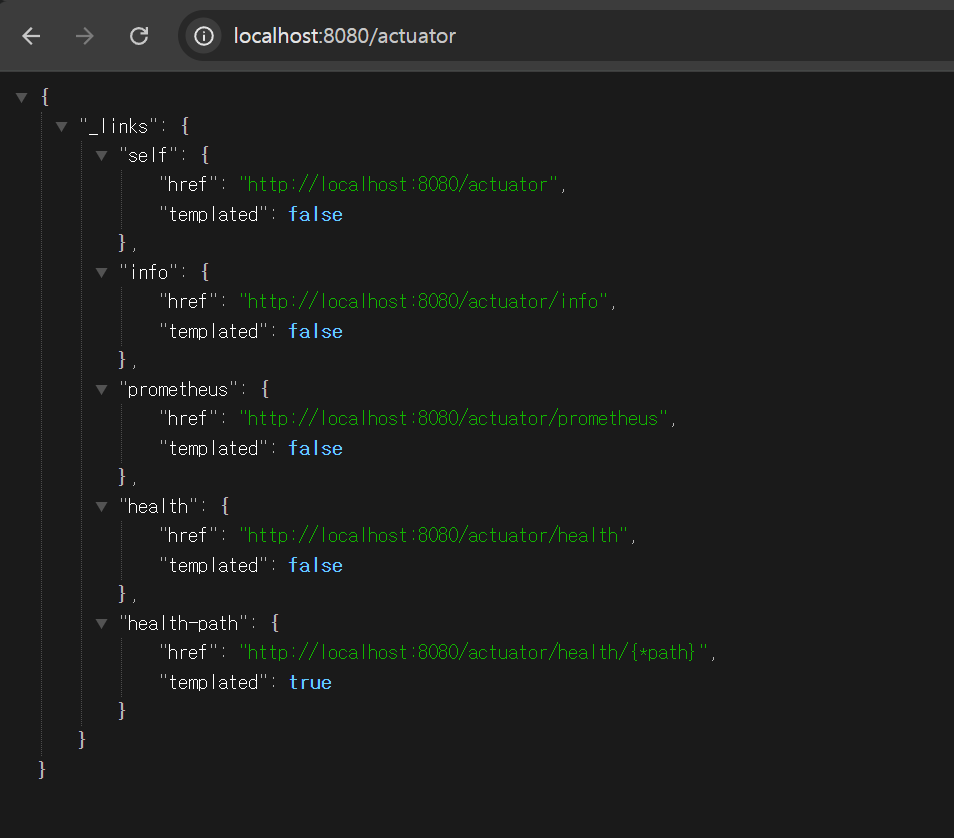The image size is (954, 838).
Task: Collapse the "prometheus" node
Action: [x=102, y=389]
